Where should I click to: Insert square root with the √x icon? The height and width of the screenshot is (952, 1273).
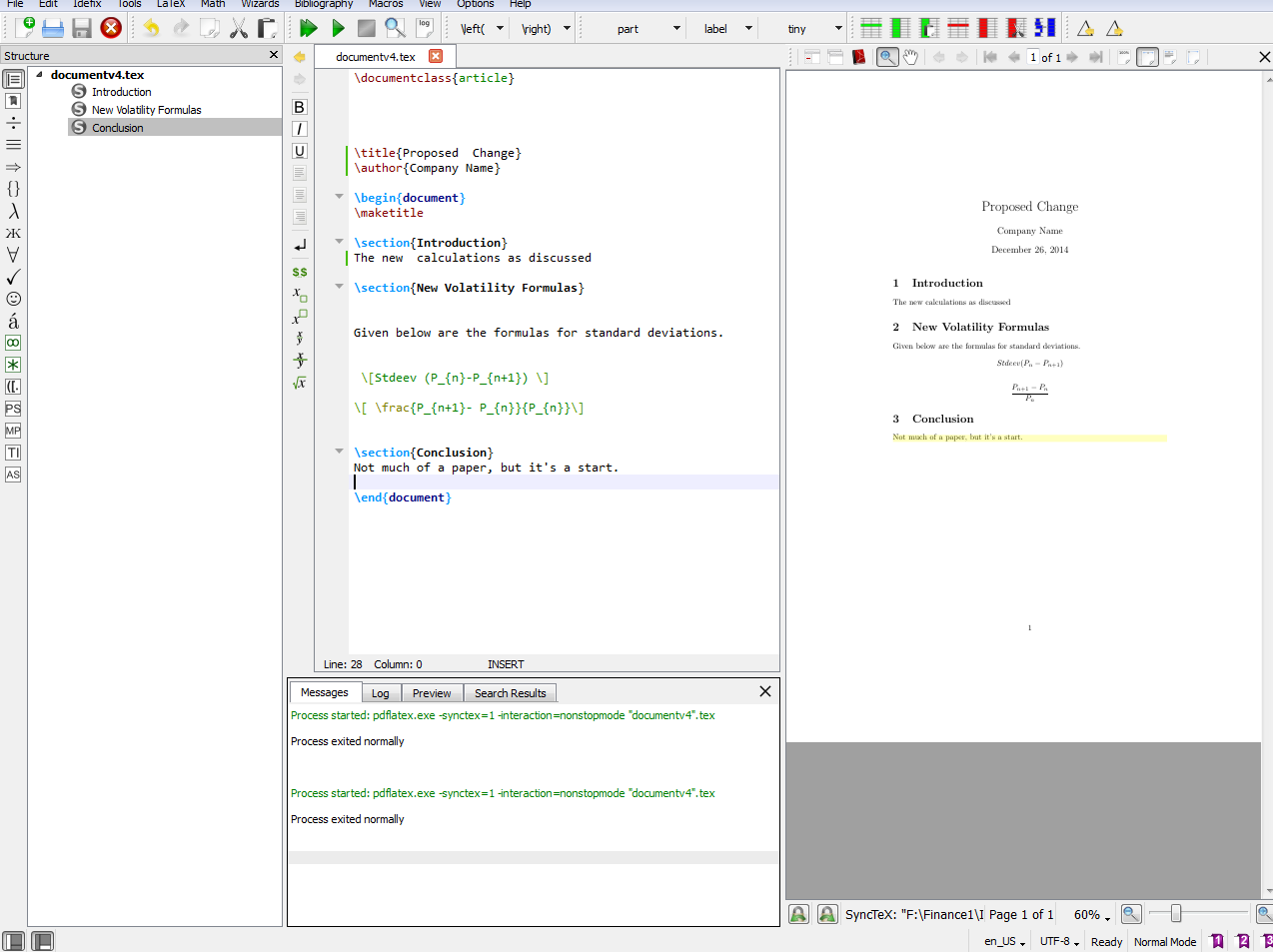tap(299, 383)
